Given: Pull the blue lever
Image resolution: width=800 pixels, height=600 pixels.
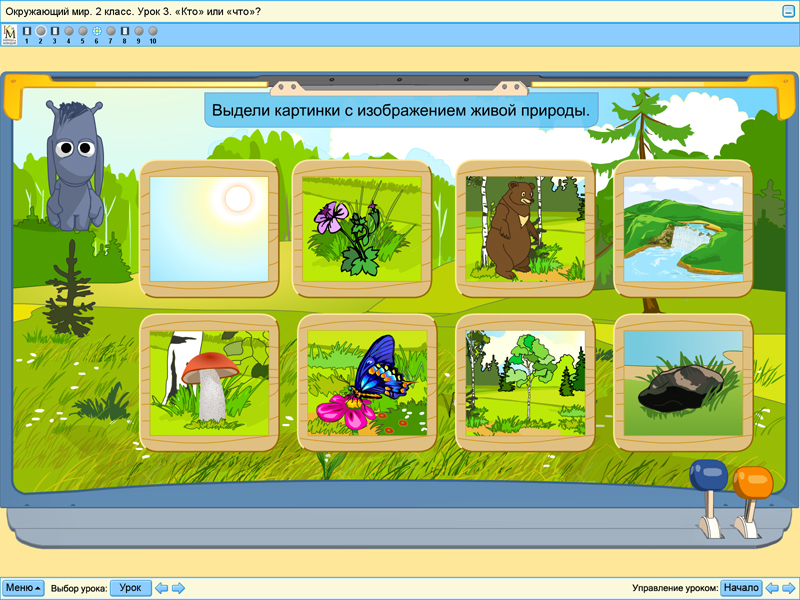Looking at the screenshot, I should click(709, 474).
